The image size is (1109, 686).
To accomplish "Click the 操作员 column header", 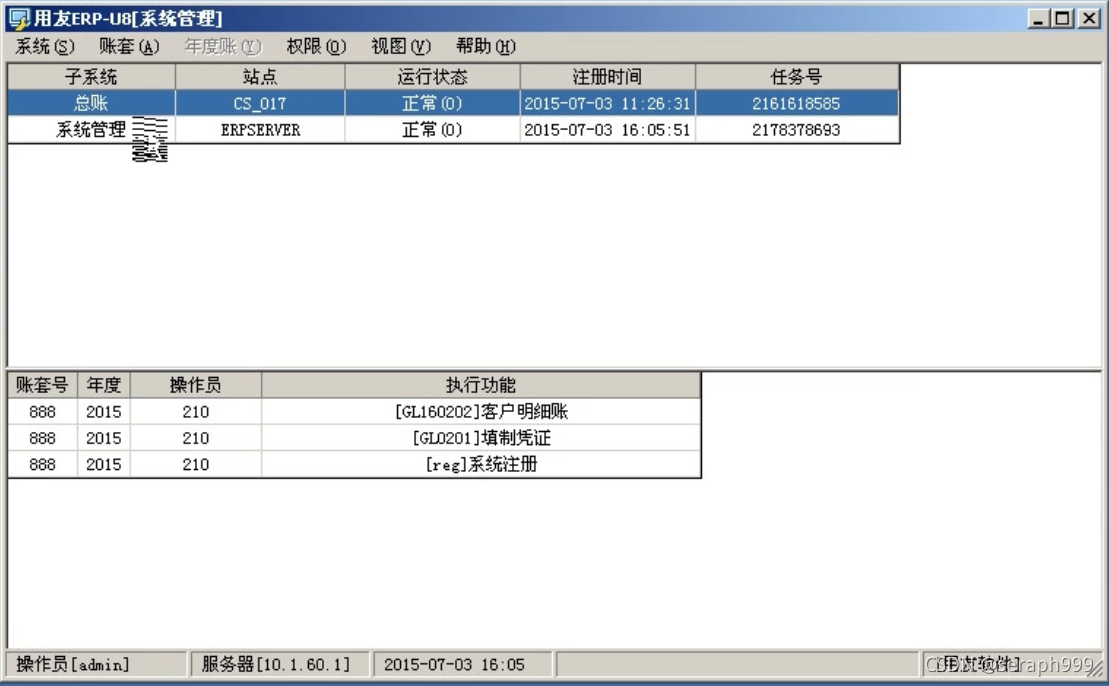I will pyautogui.click(x=196, y=385).
